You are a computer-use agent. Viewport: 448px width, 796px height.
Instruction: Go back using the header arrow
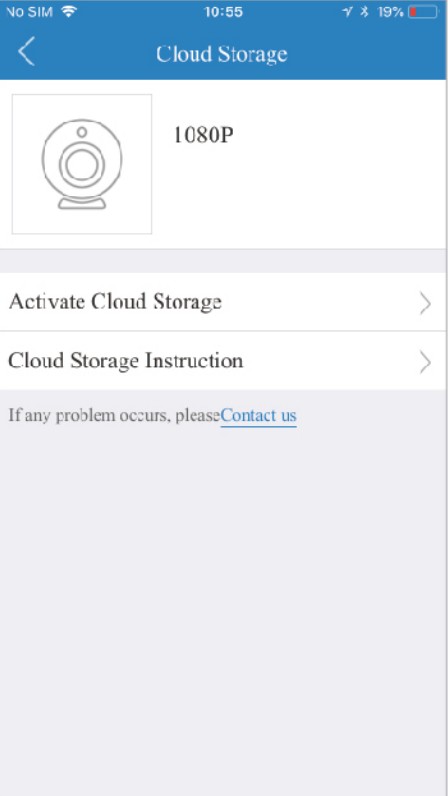[26, 51]
